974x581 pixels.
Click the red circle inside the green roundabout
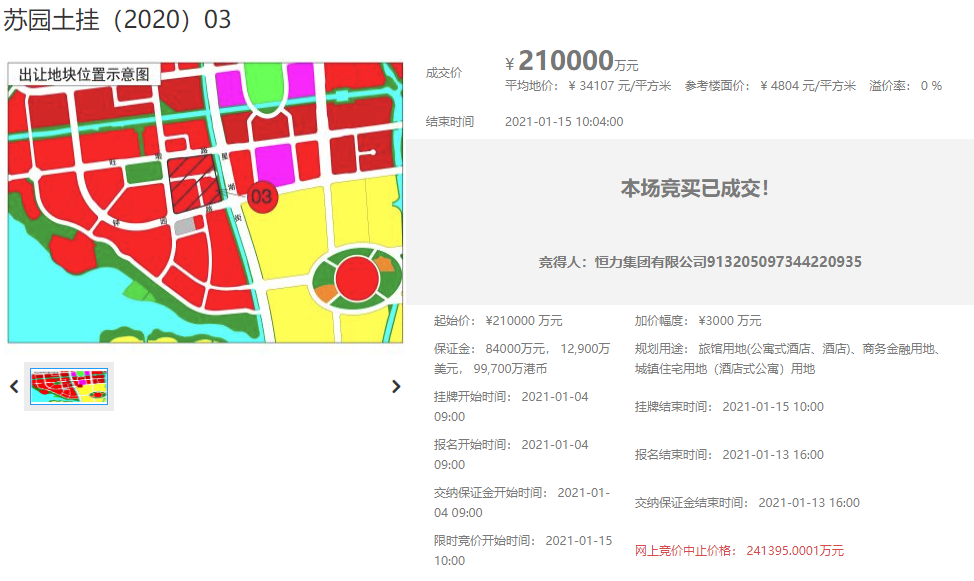tap(355, 278)
